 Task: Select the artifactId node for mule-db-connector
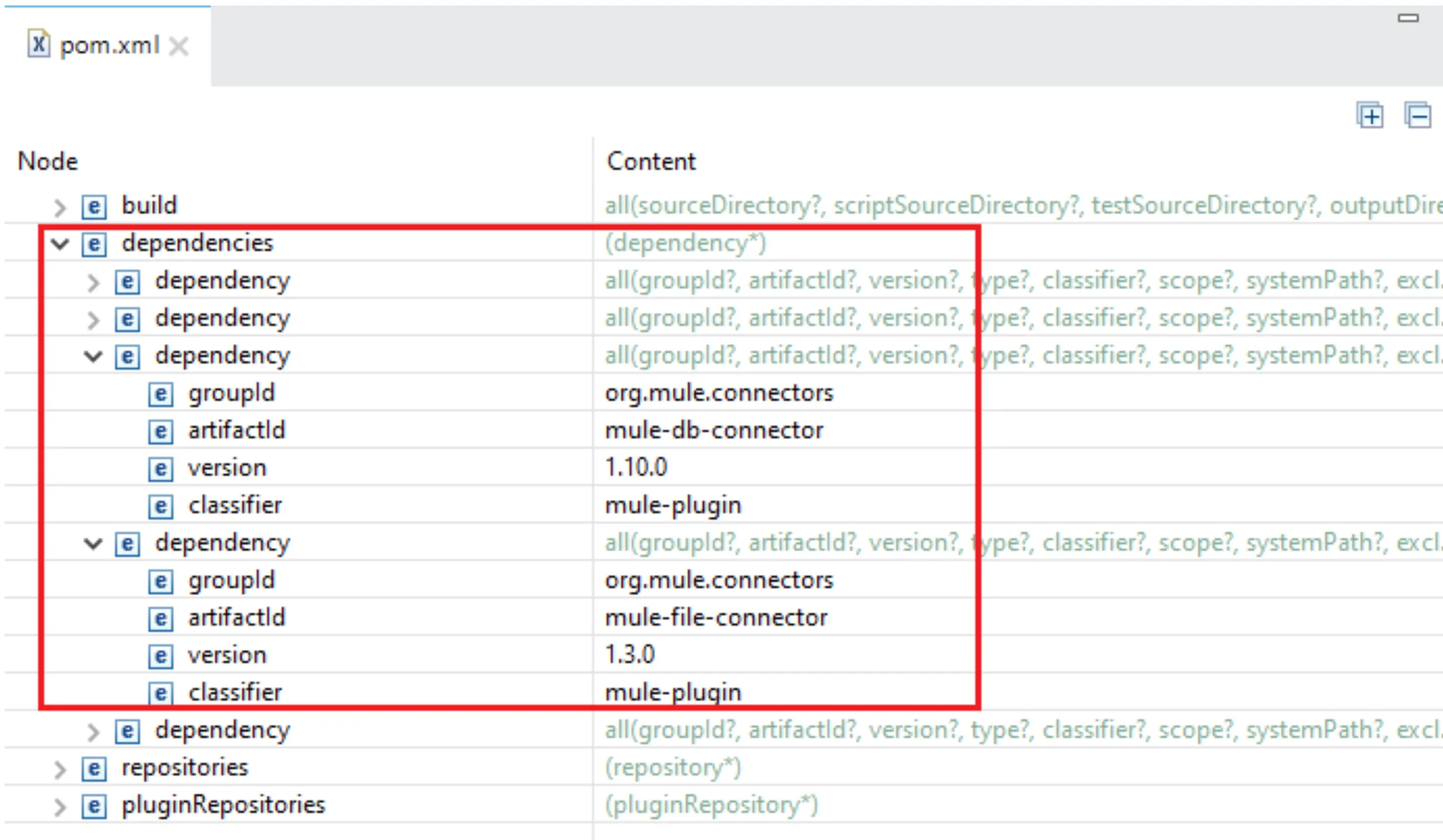click(236, 431)
